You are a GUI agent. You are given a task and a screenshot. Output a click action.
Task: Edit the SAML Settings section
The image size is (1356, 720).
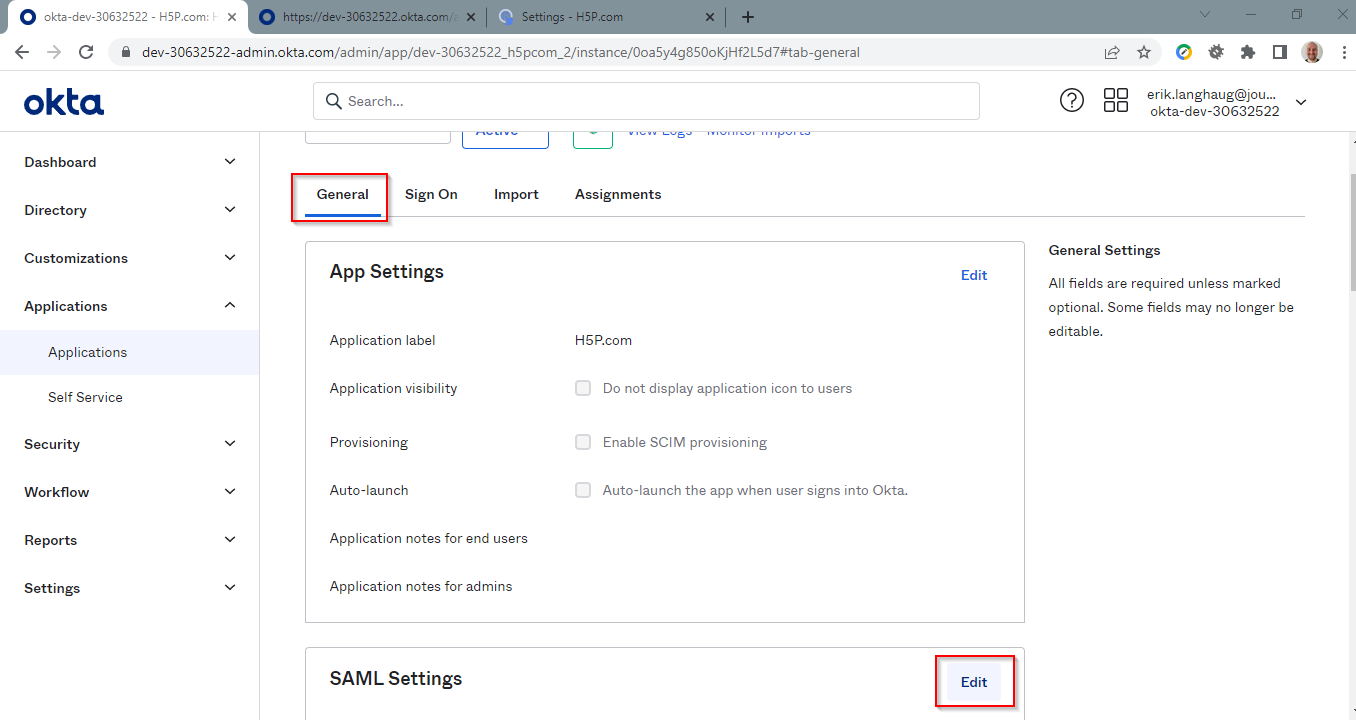point(974,682)
